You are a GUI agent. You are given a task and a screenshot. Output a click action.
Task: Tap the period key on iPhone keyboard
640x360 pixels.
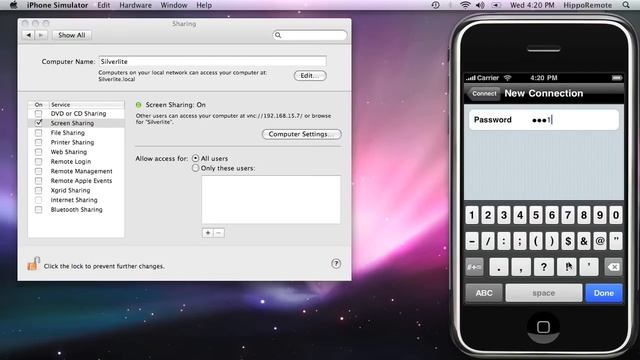498,267
